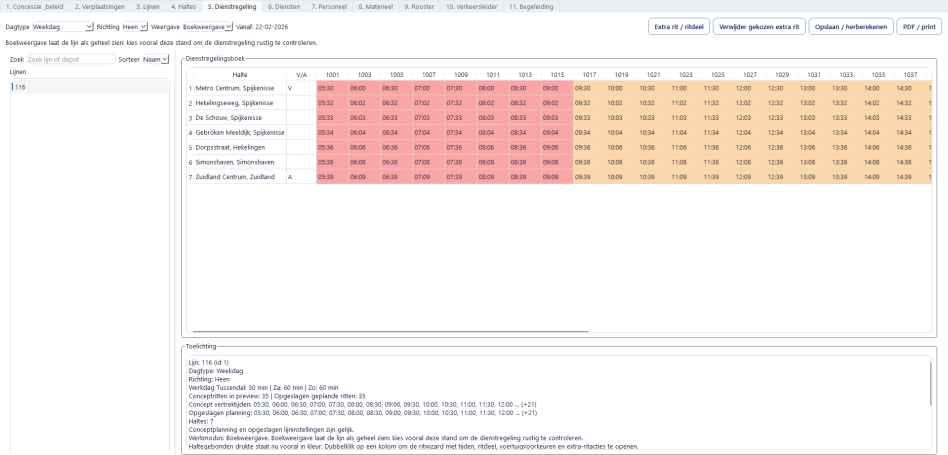The image size is (948, 455).
Task: Click the 09:30 cell for Metro Centrum
Action: [583, 88]
